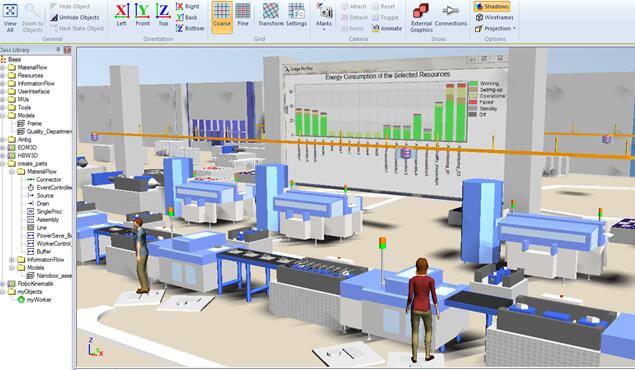Open the grid Settings icon

point(296,15)
